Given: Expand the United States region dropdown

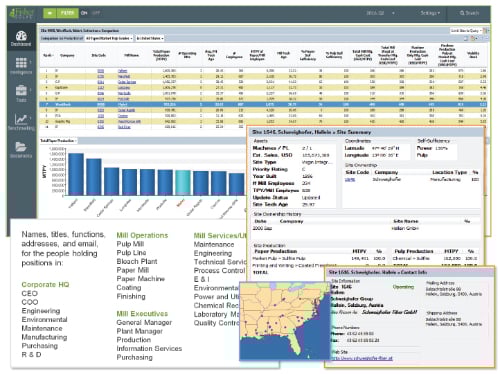Looking at the screenshot, I should point(150,38).
